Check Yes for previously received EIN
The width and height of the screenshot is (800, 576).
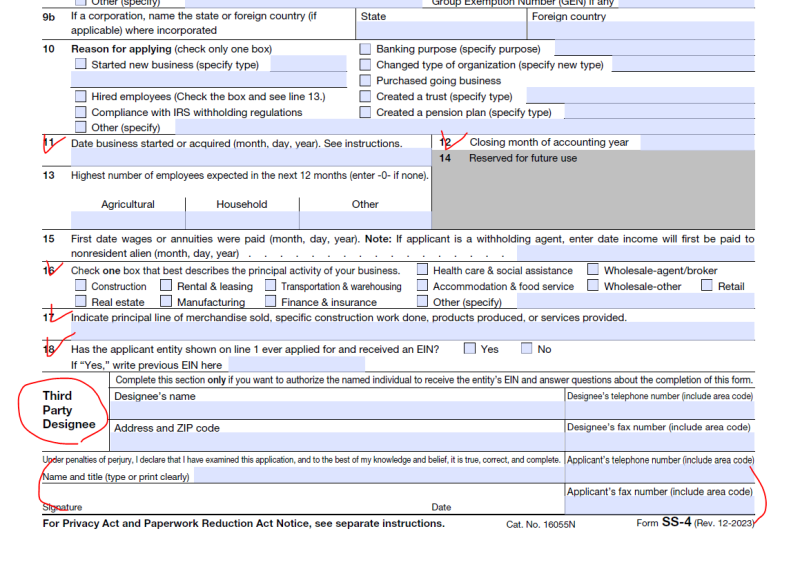click(470, 348)
